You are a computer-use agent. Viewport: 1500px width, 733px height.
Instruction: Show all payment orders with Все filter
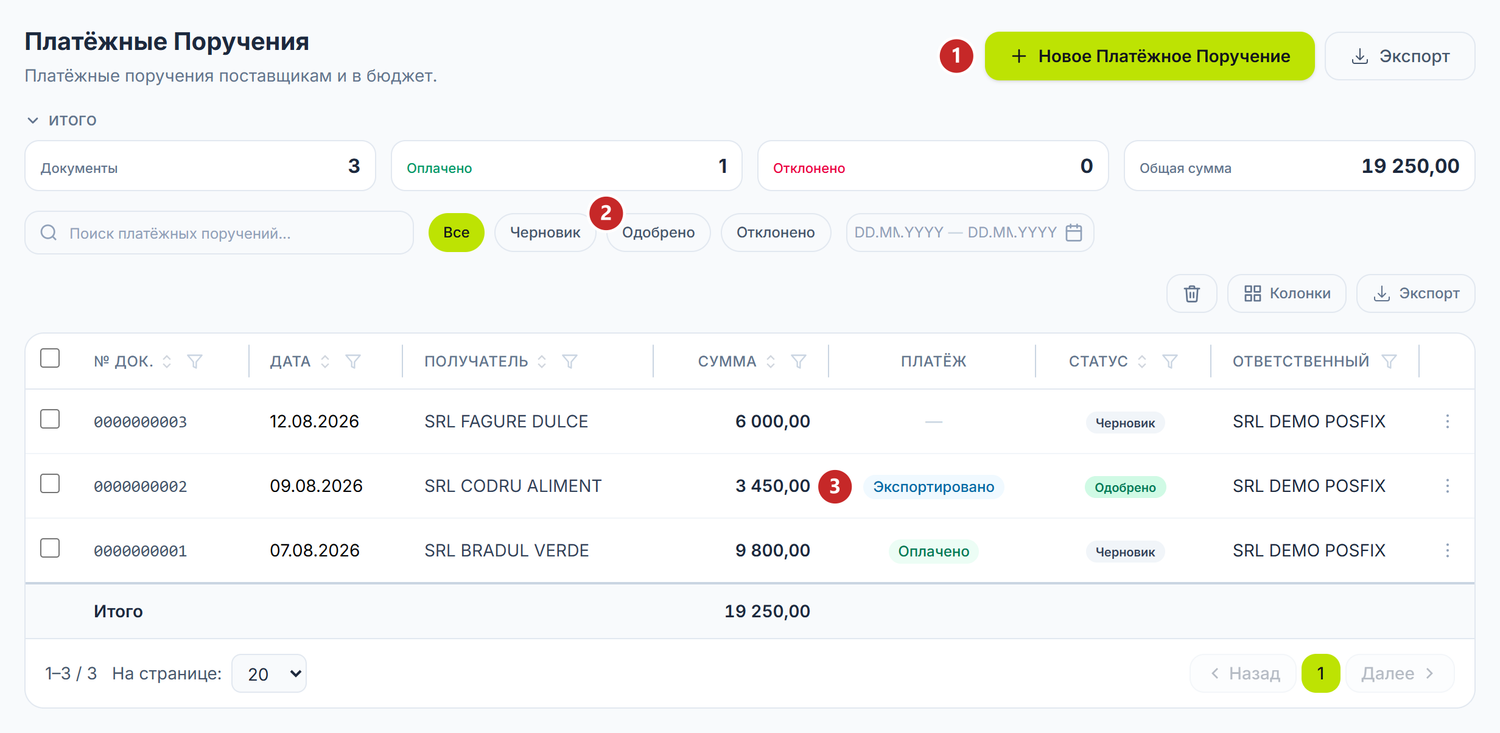(x=456, y=233)
